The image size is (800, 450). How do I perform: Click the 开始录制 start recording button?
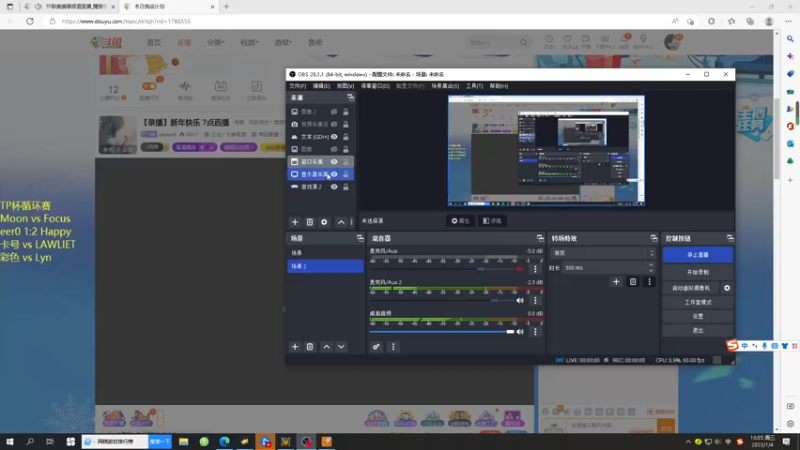point(697,272)
